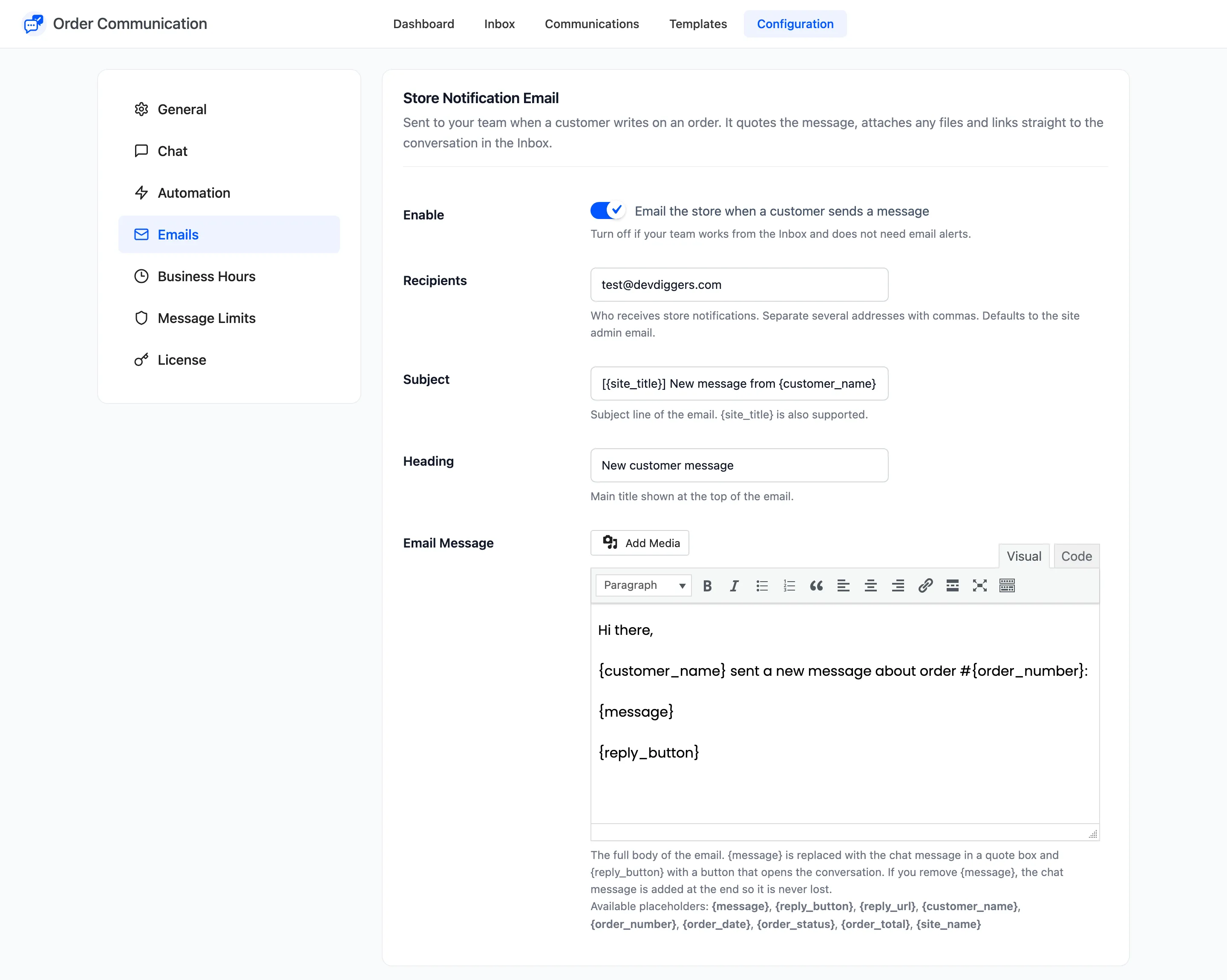1227x980 pixels.
Task: Switch to the Communications tab
Action: point(592,24)
